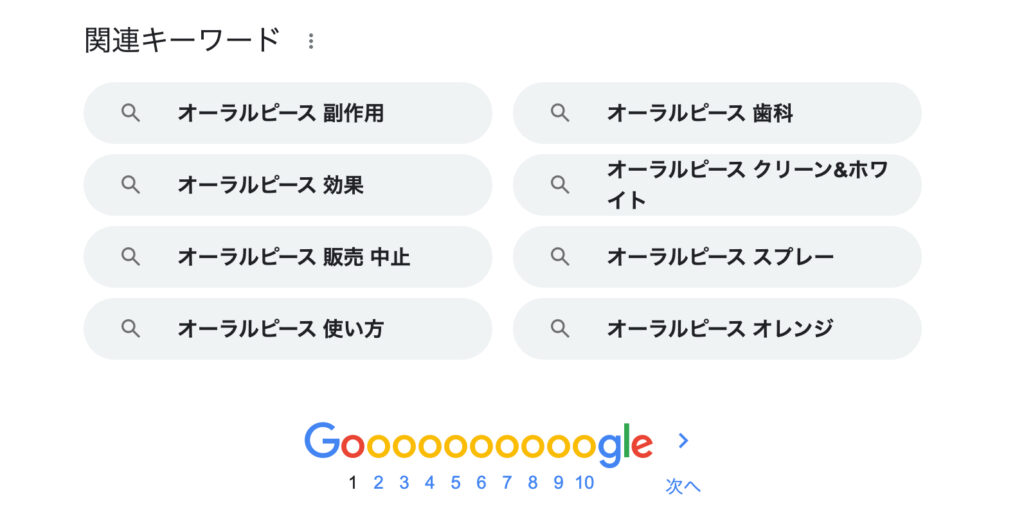Screen dimensions: 1024x517
Task: Jump to results page 10
Action: tap(584, 482)
